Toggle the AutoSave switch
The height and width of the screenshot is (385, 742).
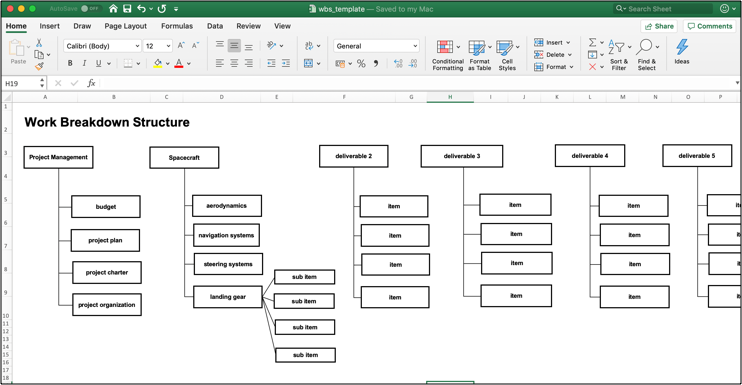point(90,9)
